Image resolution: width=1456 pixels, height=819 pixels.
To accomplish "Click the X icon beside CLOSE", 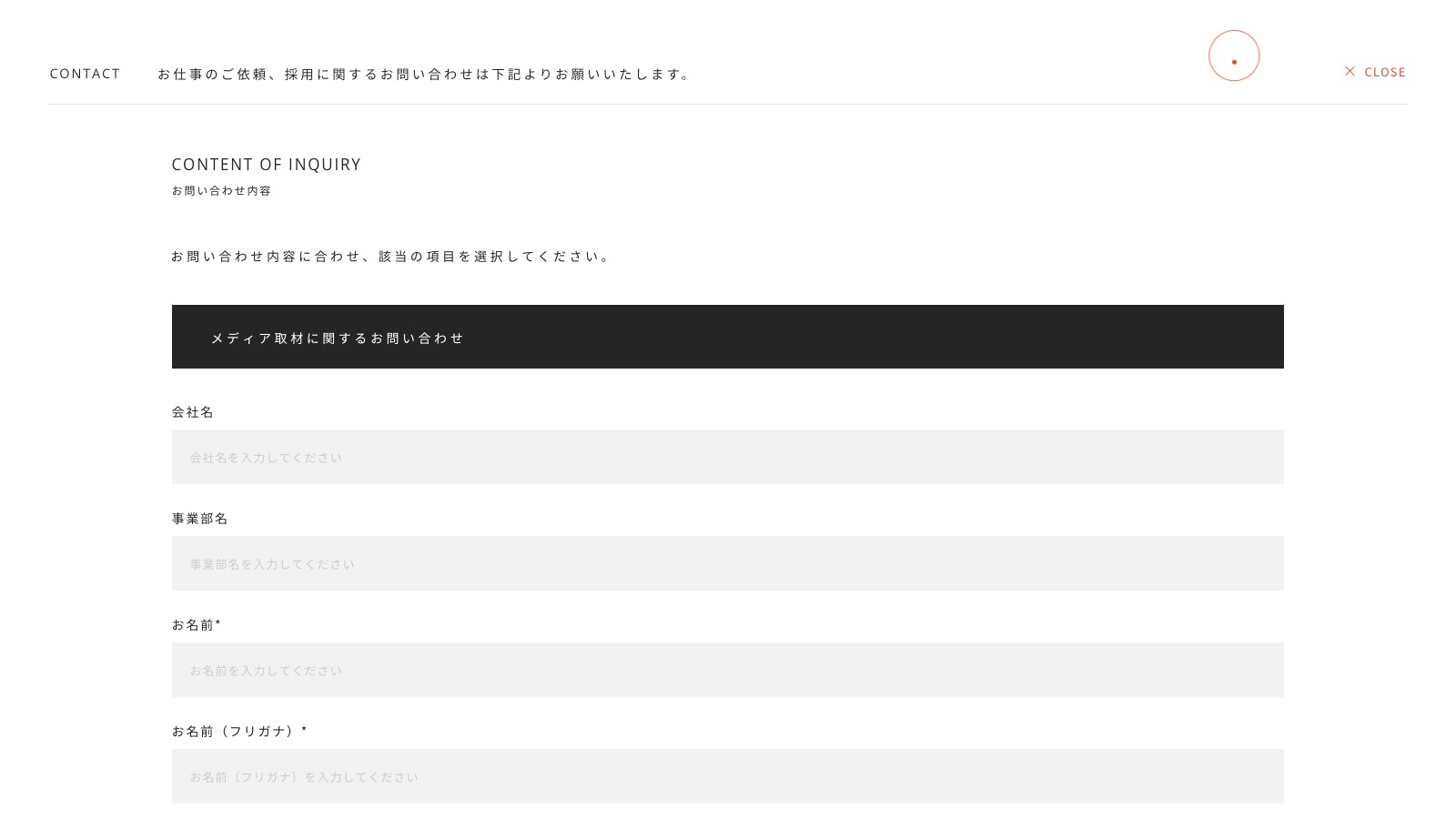I will 1350,71.
